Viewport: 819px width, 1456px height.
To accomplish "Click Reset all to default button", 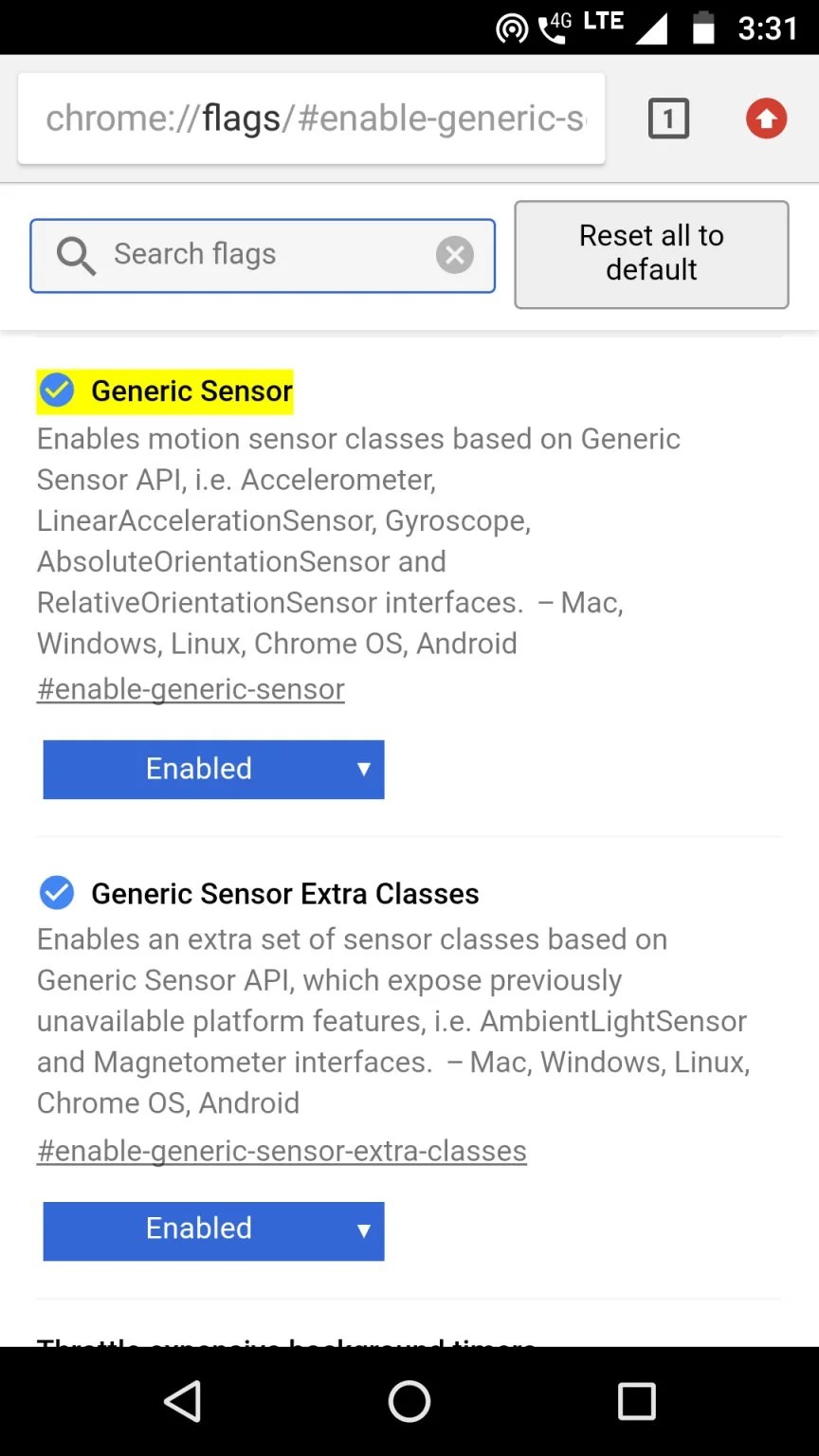I will pos(651,254).
